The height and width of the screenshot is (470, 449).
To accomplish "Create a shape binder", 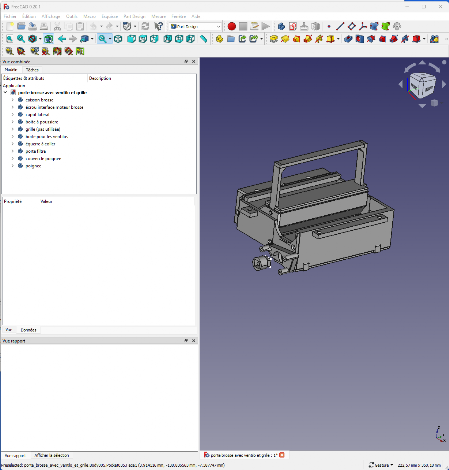I will [374, 26].
